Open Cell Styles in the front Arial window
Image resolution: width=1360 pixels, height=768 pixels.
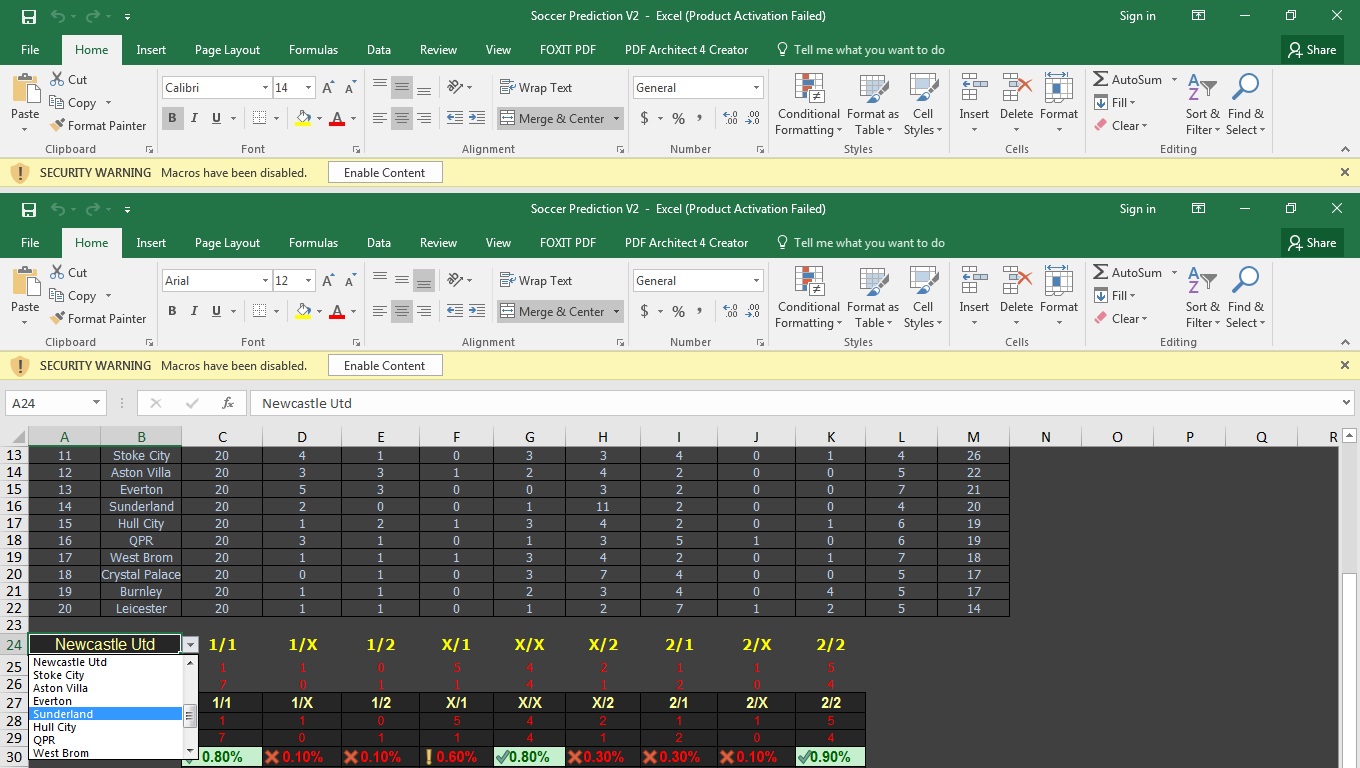(x=923, y=297)
